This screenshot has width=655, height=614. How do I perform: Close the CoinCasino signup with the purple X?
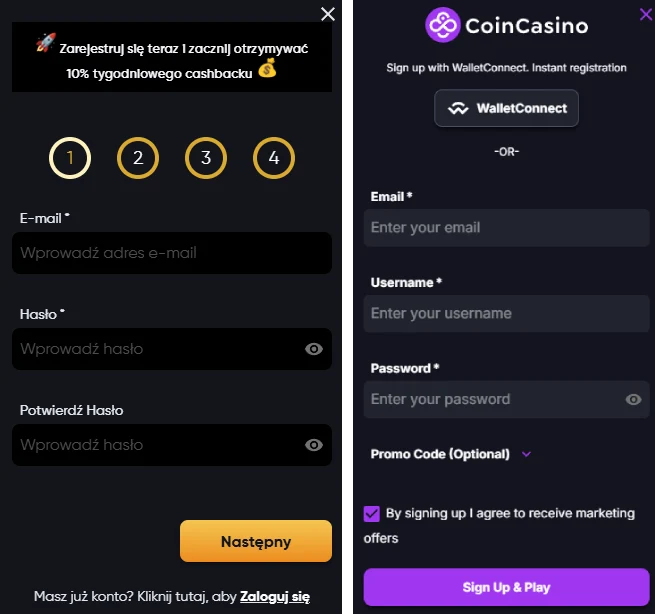click(646, 15)
